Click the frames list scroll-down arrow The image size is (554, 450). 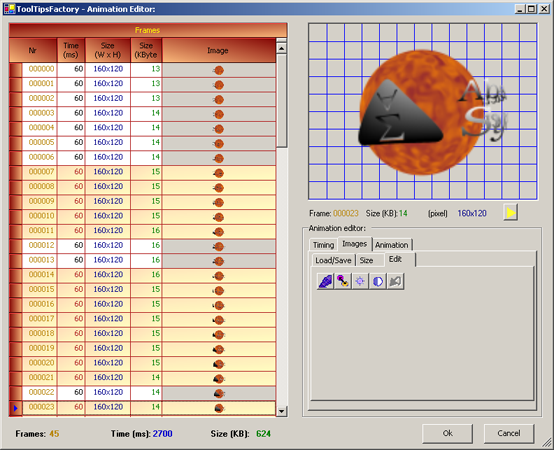[282, 411]
